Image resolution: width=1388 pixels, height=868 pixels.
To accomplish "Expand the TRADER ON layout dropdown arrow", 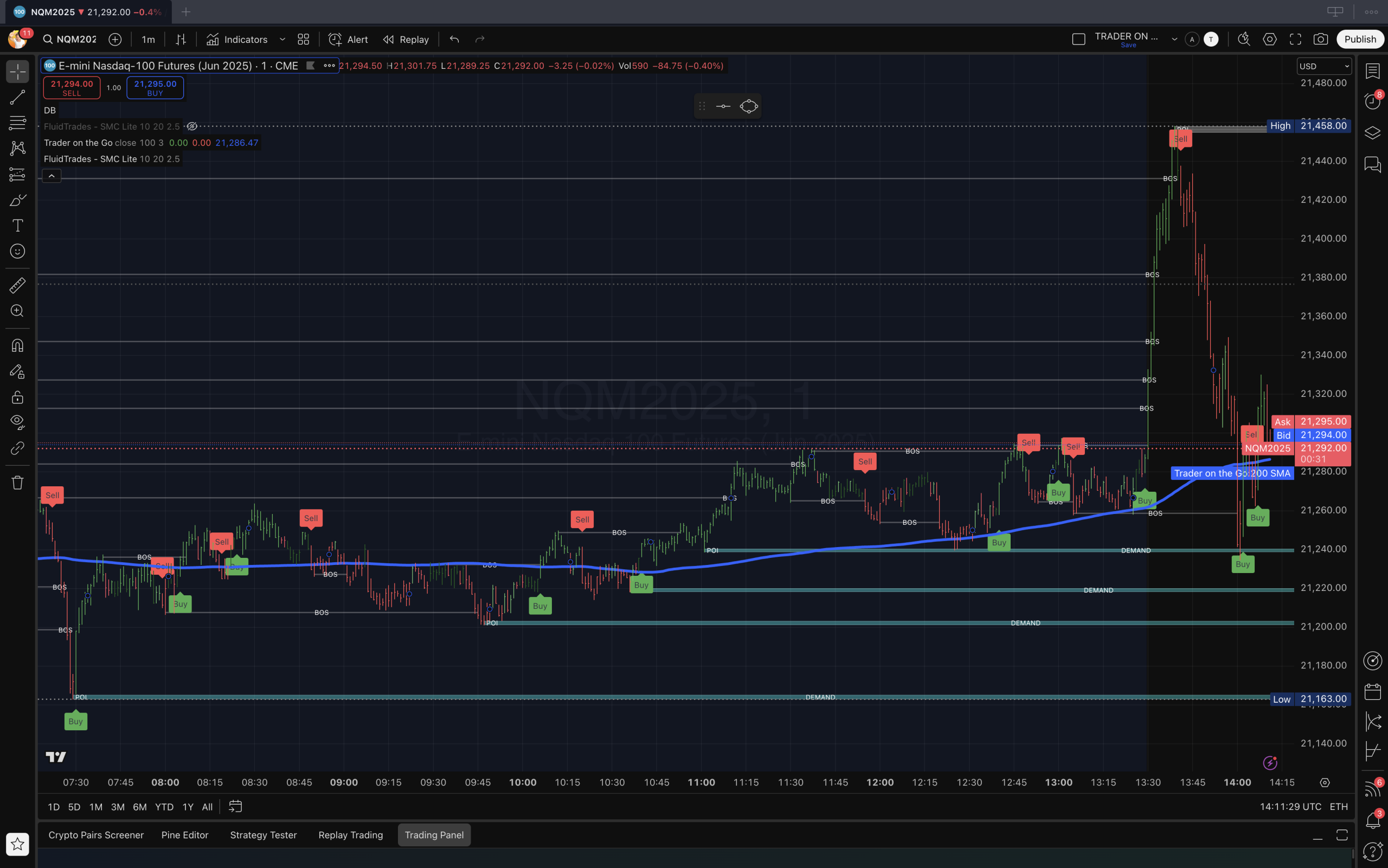I will tap(1174, 39).
